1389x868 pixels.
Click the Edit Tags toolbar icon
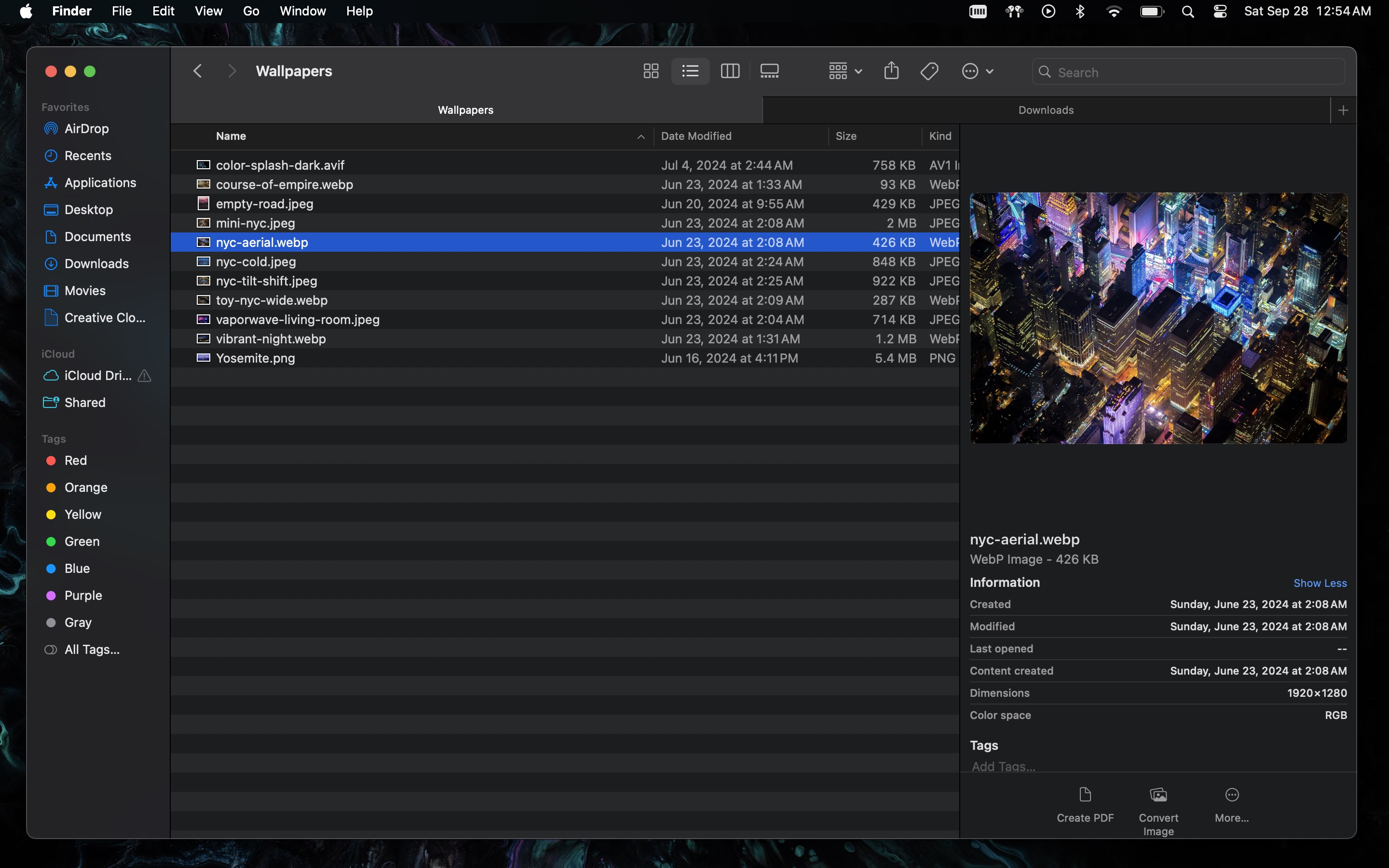point(929,71)
